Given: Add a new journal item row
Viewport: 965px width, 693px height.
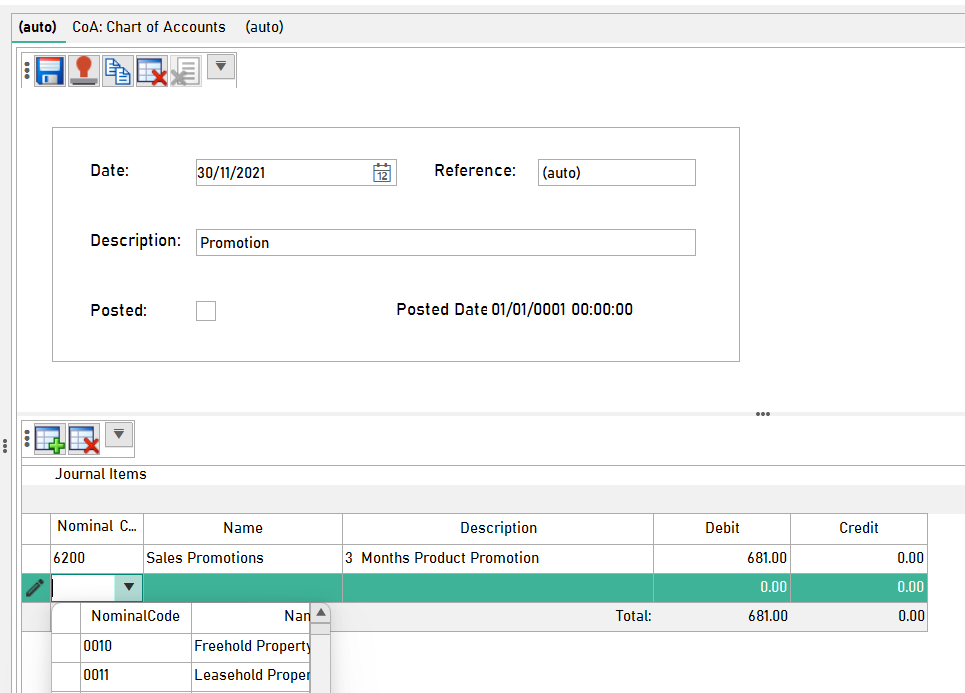Looking at the screenshot, I should point(47,438).
